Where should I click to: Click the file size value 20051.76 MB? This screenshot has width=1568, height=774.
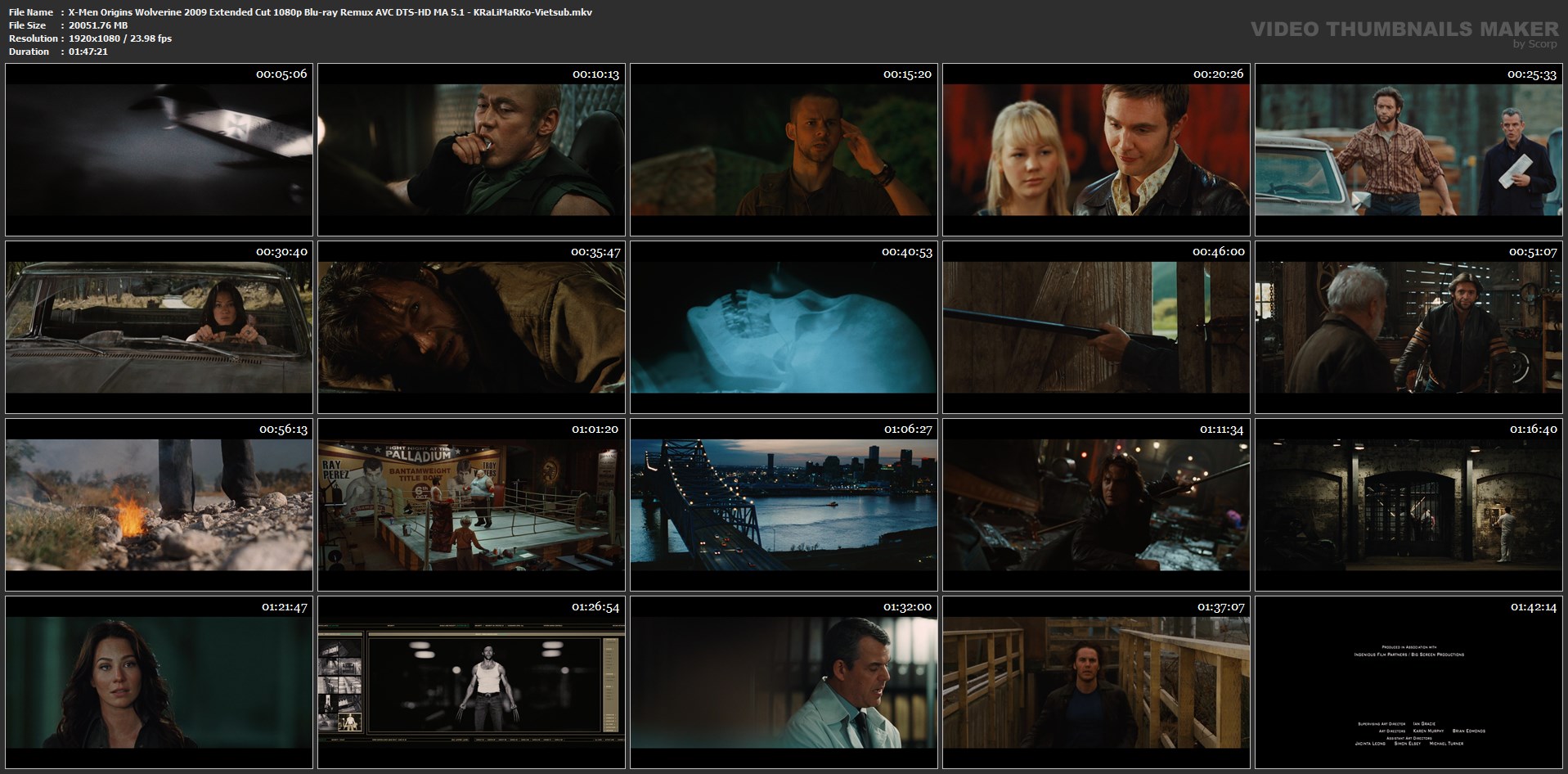click(x=98, y=25)
